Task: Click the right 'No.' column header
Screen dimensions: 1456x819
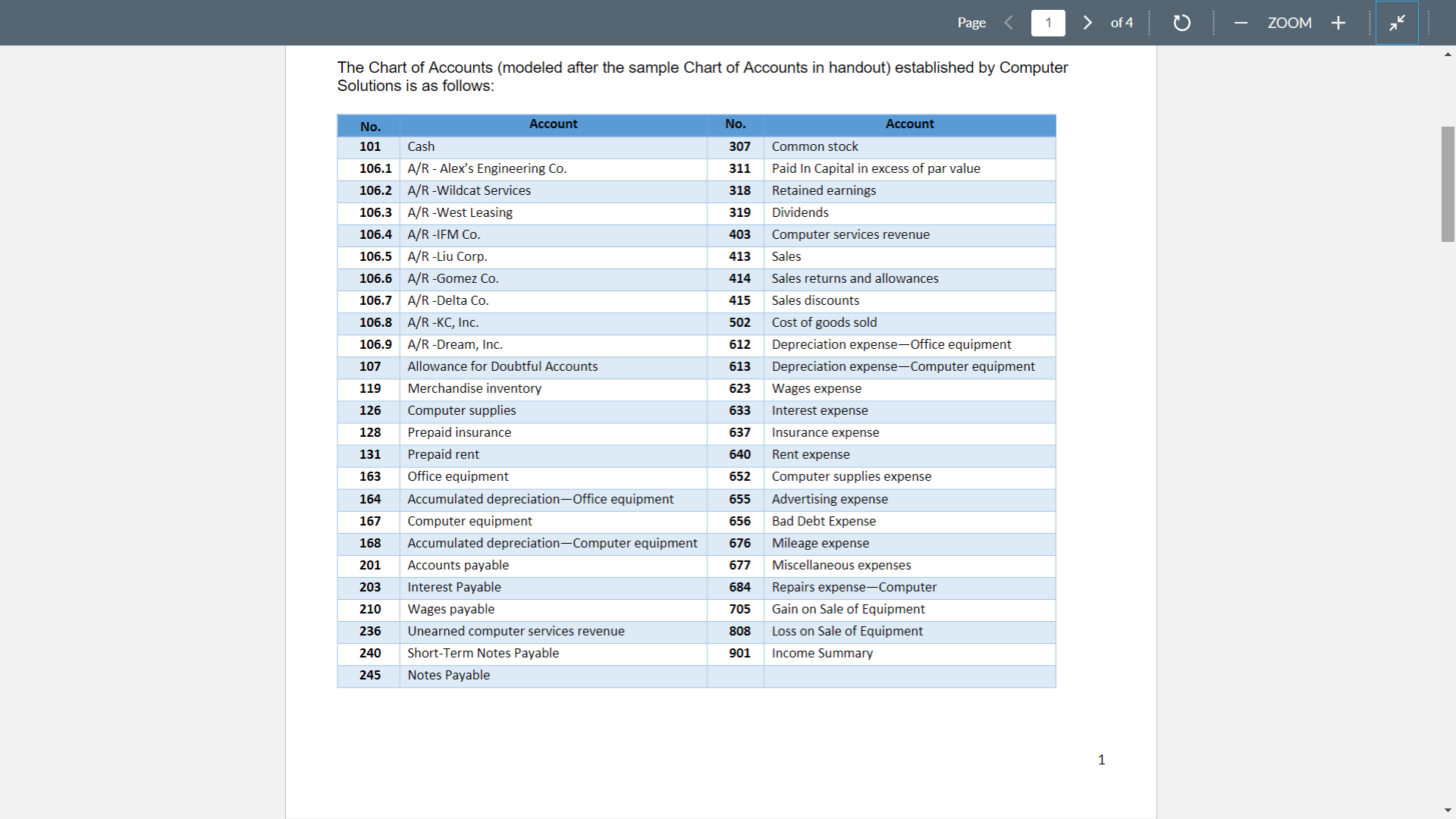Action: coord(735,124)
